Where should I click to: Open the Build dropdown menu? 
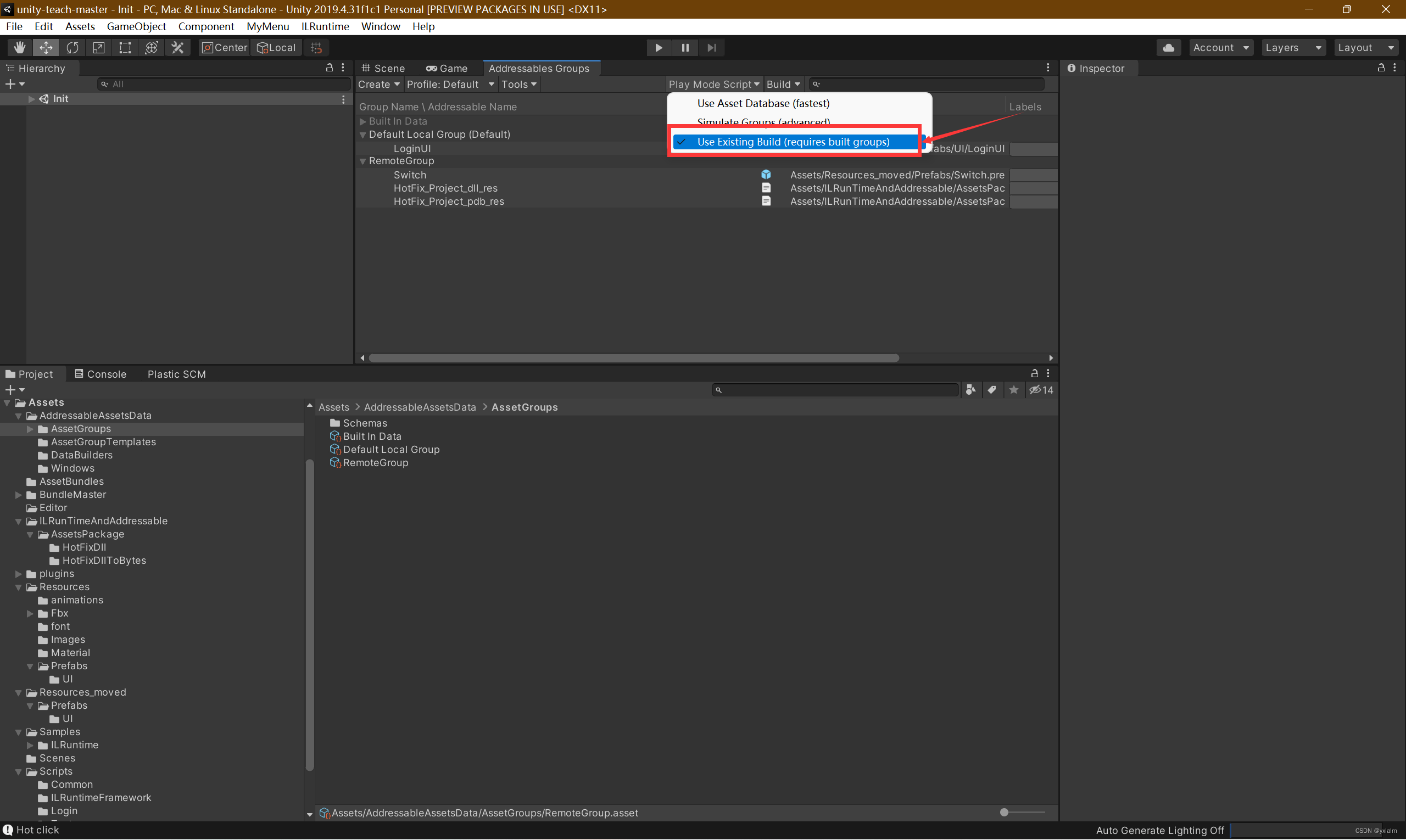click(x=782, y=84)
